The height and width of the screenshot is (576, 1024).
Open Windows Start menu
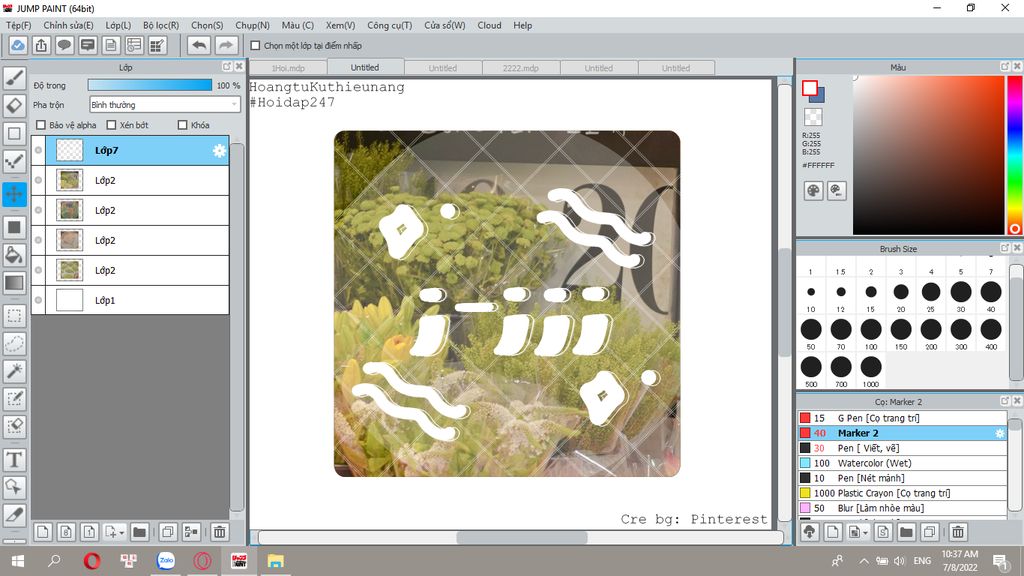coord(18,561)
